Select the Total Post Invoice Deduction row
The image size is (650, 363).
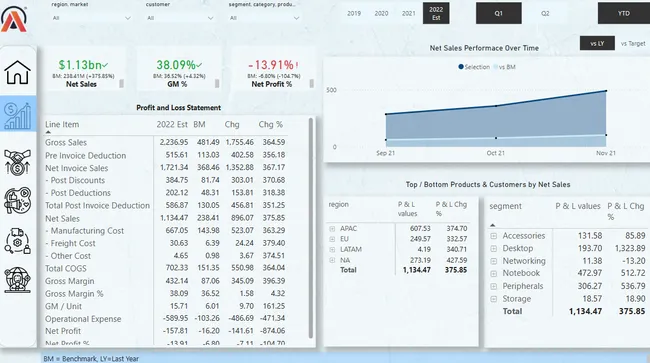point(97,206)
